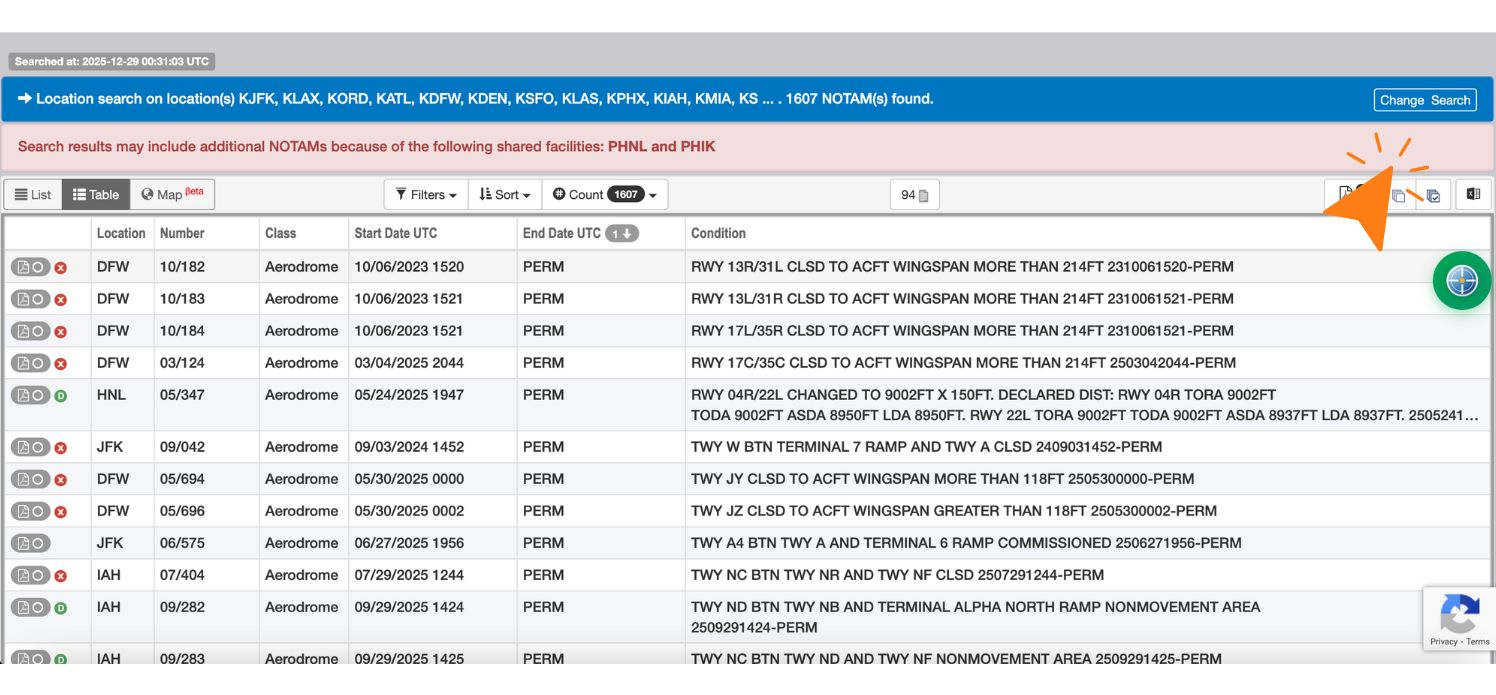The height and width of the screenshot is (695, 1496).
Task: Expand the Count 1607 dropdown
Action: [x=603, y=194]
